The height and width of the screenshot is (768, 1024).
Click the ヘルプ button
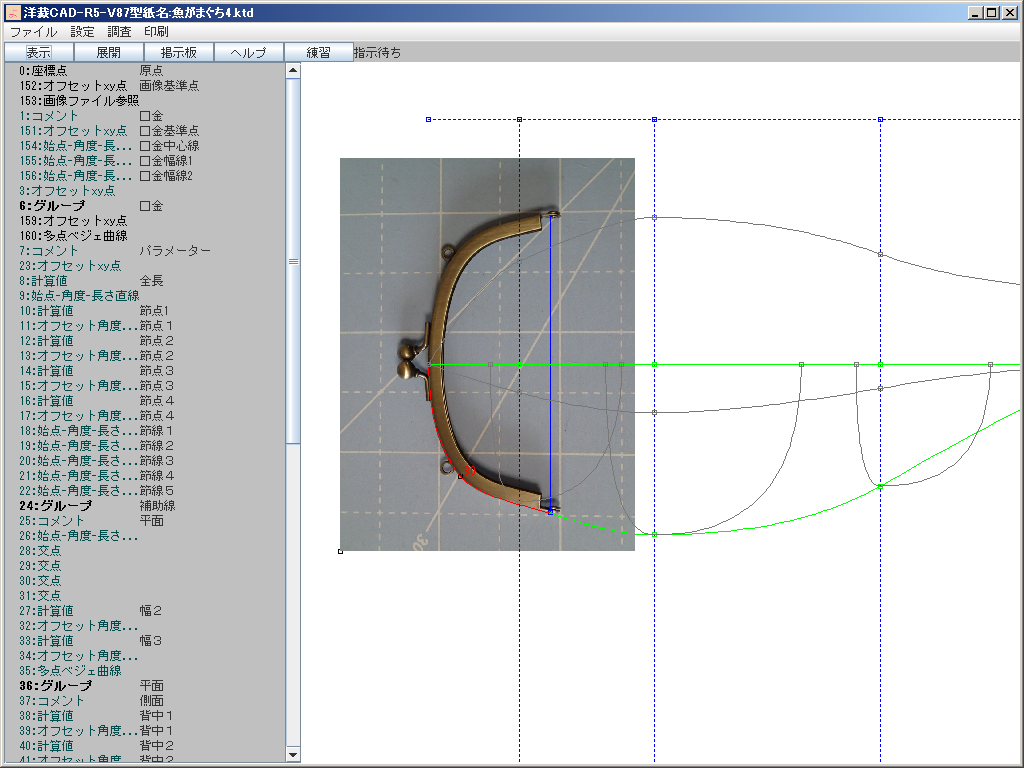(249, 52)
